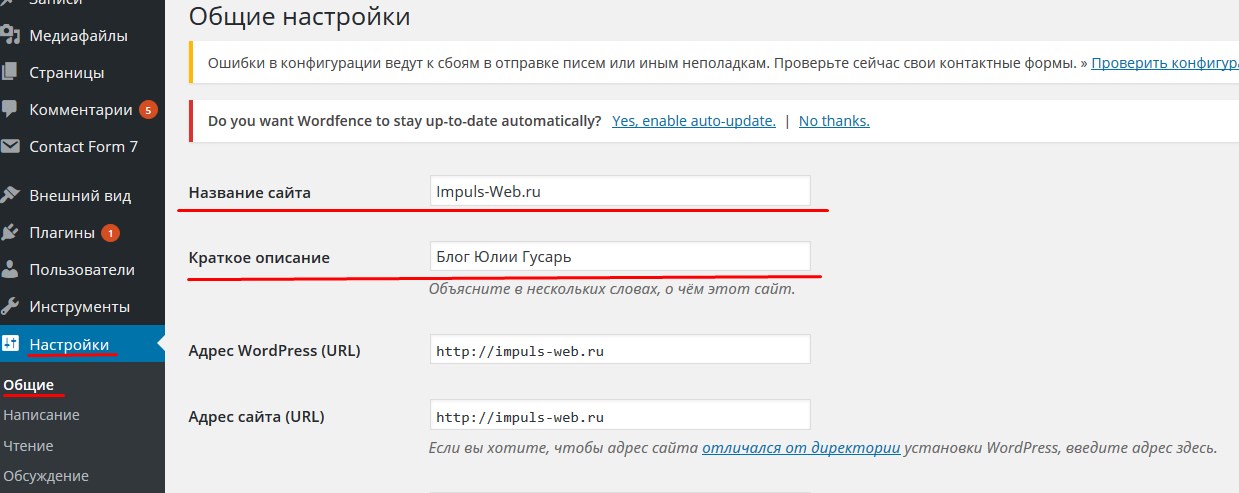Screen dimensions: 1239x493
Task: Click the Settings sliders icon
Action: (x=10, y=344)
